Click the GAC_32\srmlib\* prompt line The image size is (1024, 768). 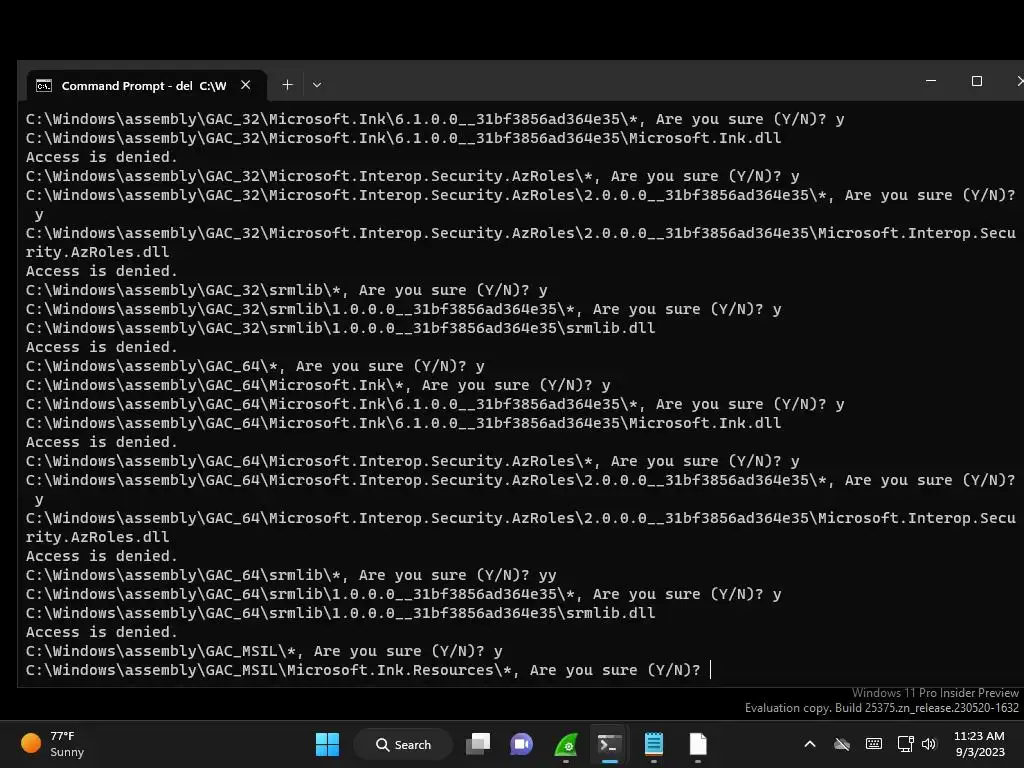(287, 290)
